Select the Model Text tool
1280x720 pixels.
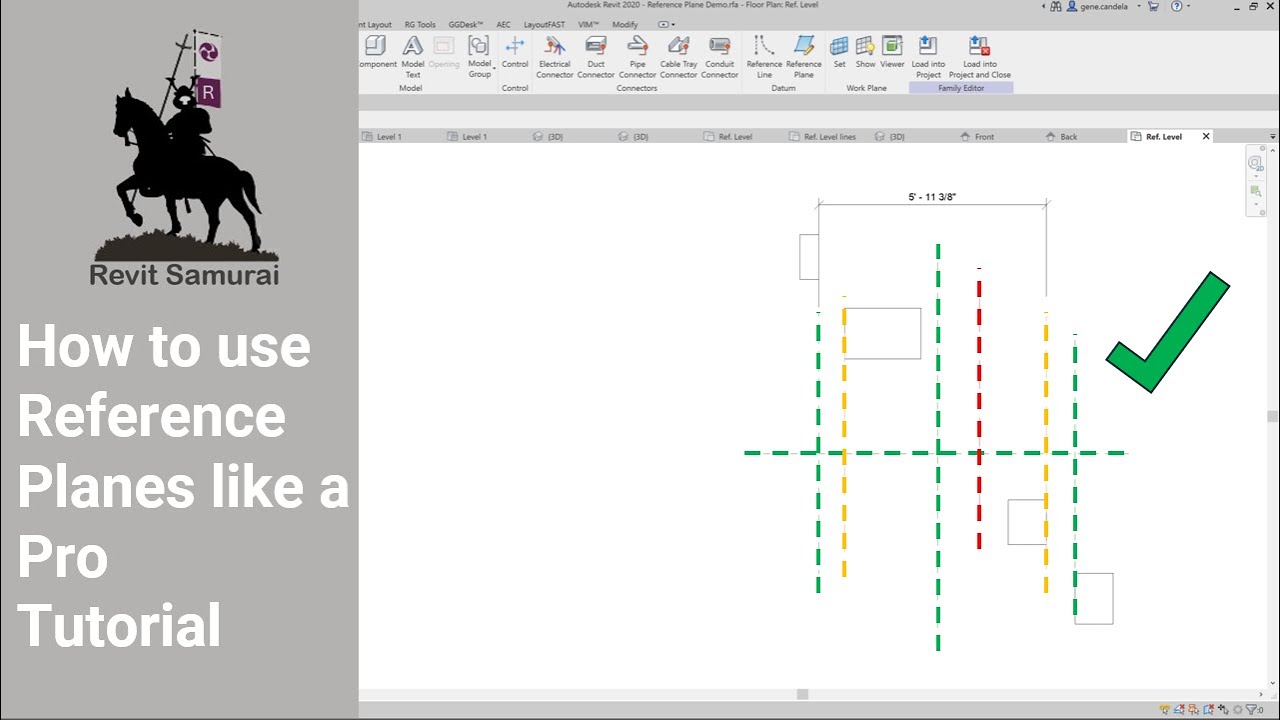pyautogui.click(x=413, y=55)
